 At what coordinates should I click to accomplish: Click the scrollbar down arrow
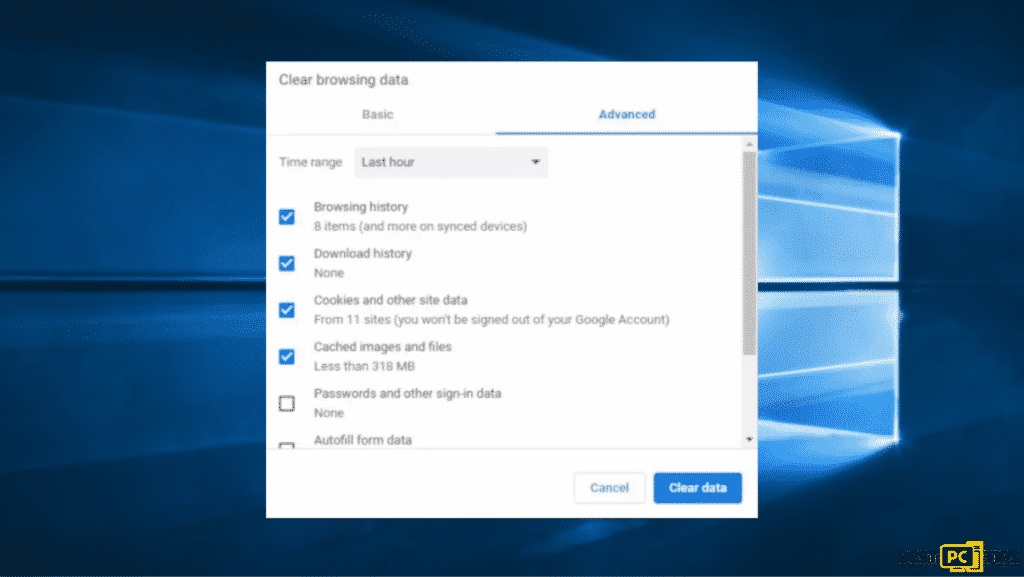click(749, 438)
